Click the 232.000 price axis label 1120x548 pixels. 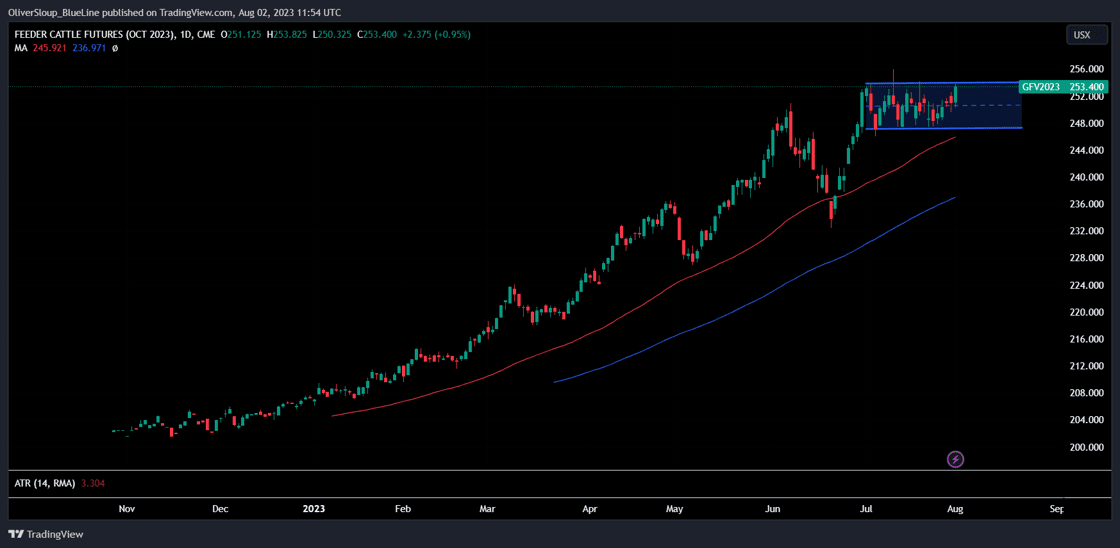tap(1084, 231)
